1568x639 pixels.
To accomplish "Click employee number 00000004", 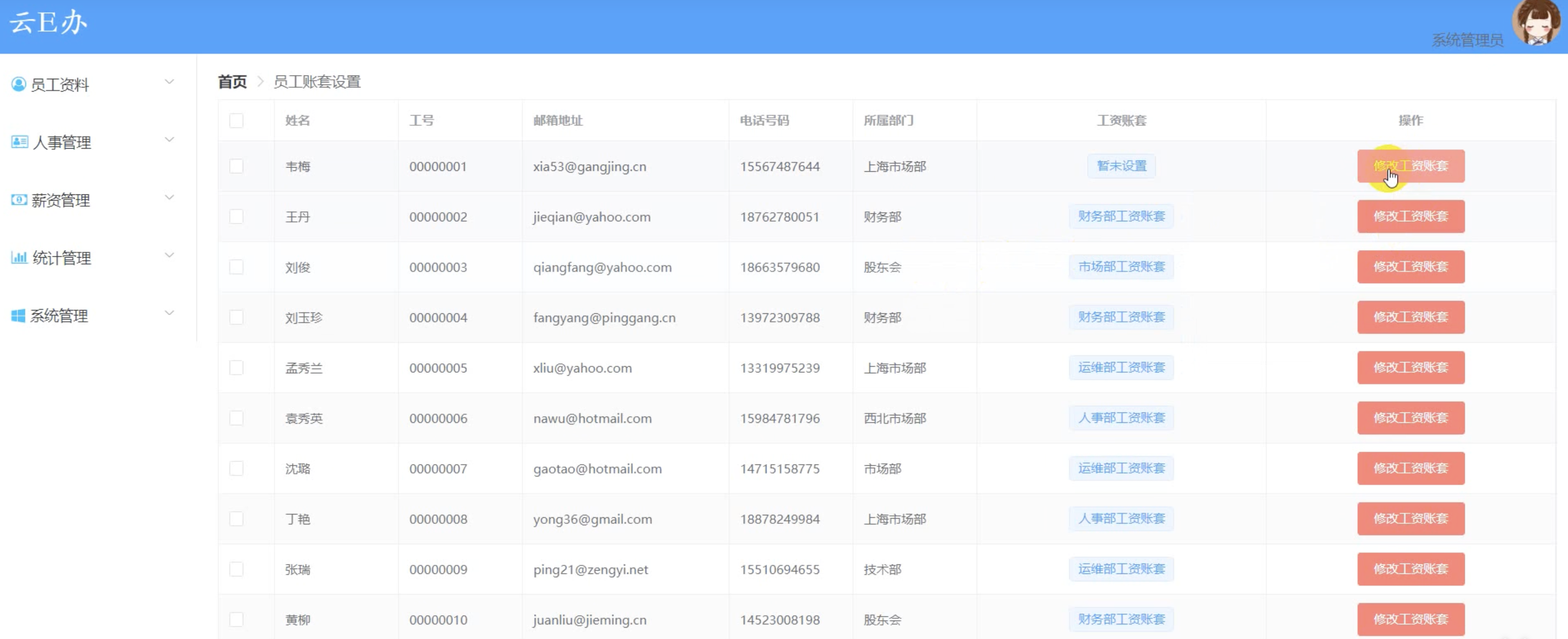I will tap(438, 318).
